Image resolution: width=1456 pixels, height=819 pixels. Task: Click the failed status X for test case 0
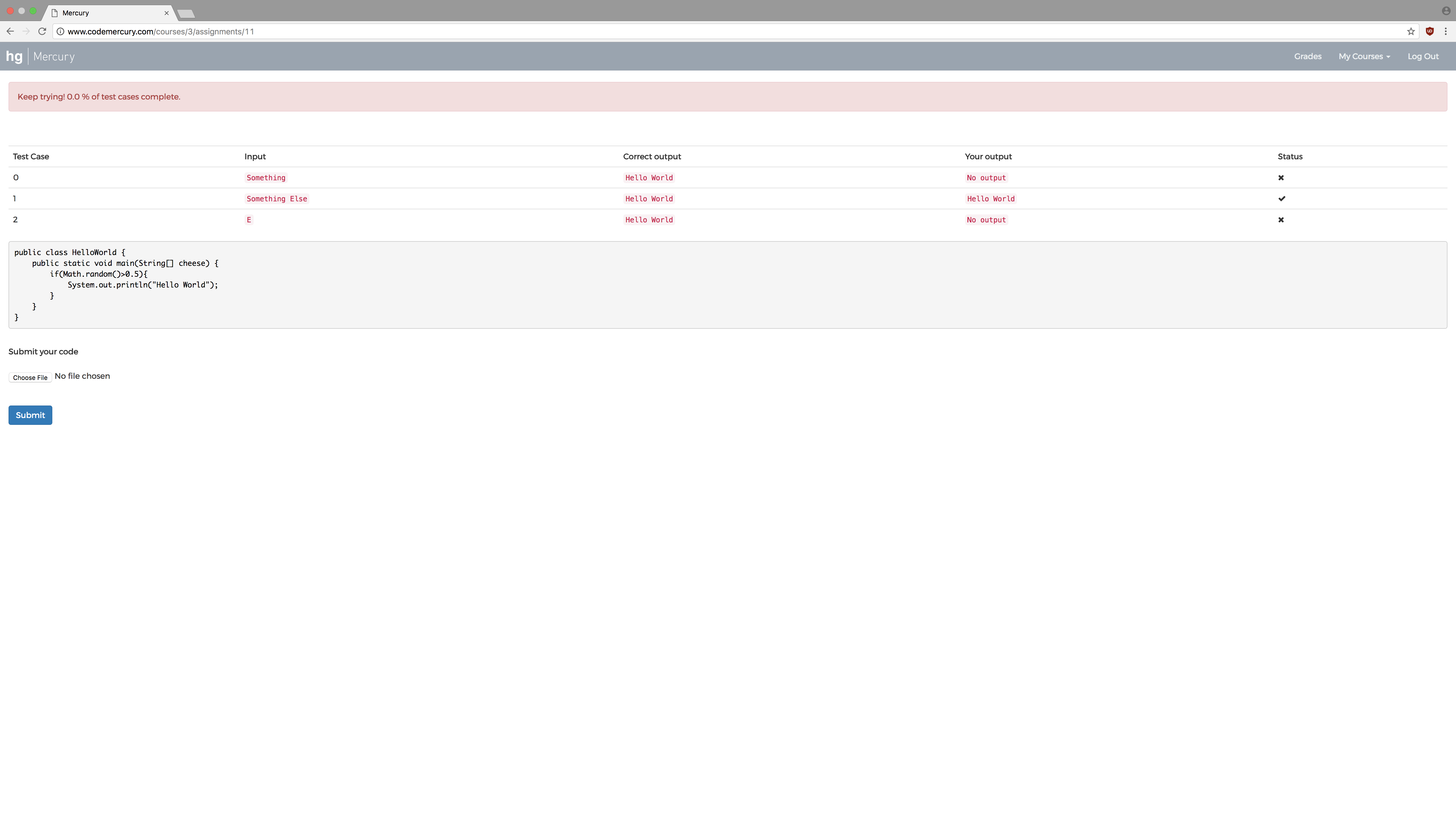(x=1281, y=178)
